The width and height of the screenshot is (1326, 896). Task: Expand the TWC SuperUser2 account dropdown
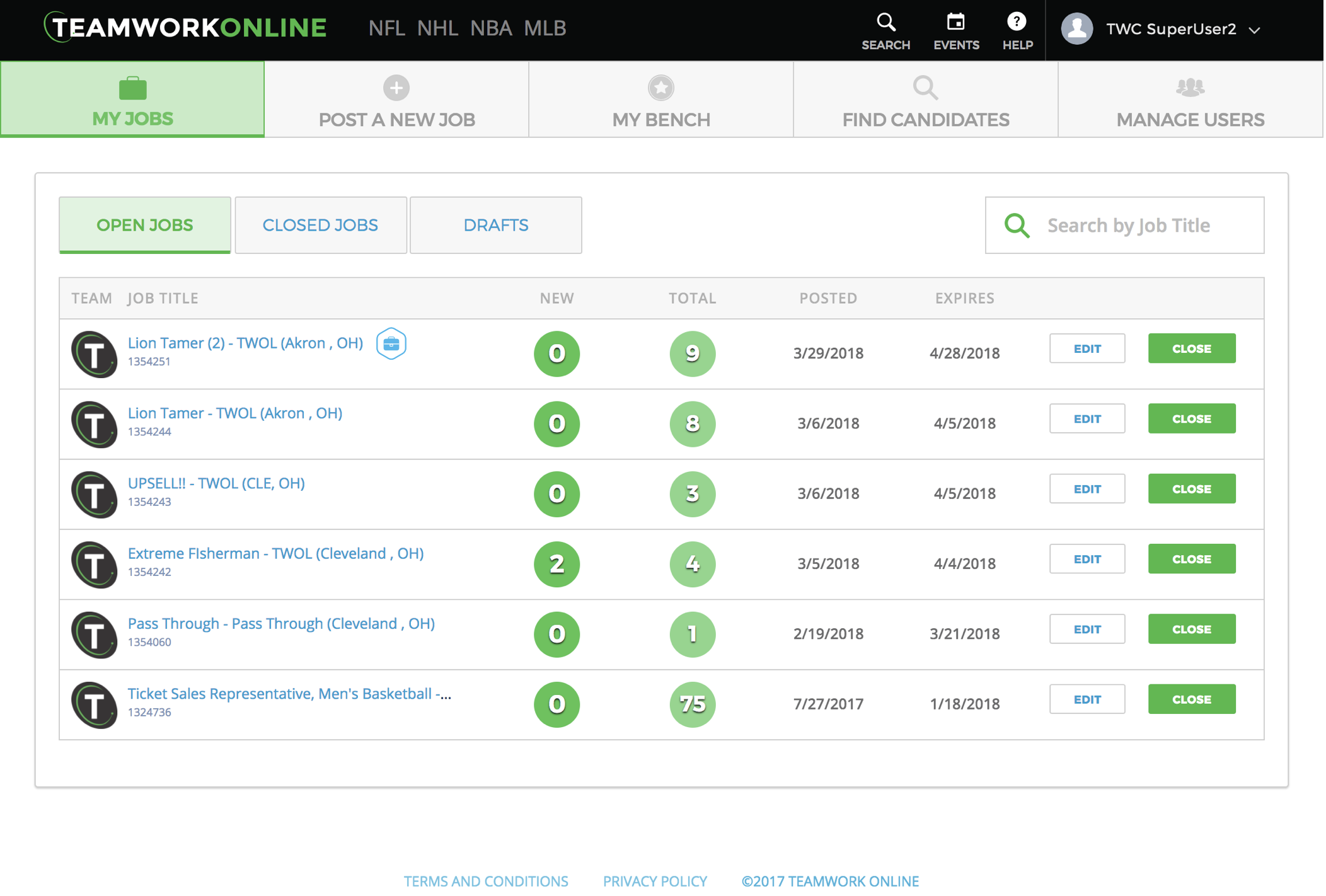[x=1254, y=30]
